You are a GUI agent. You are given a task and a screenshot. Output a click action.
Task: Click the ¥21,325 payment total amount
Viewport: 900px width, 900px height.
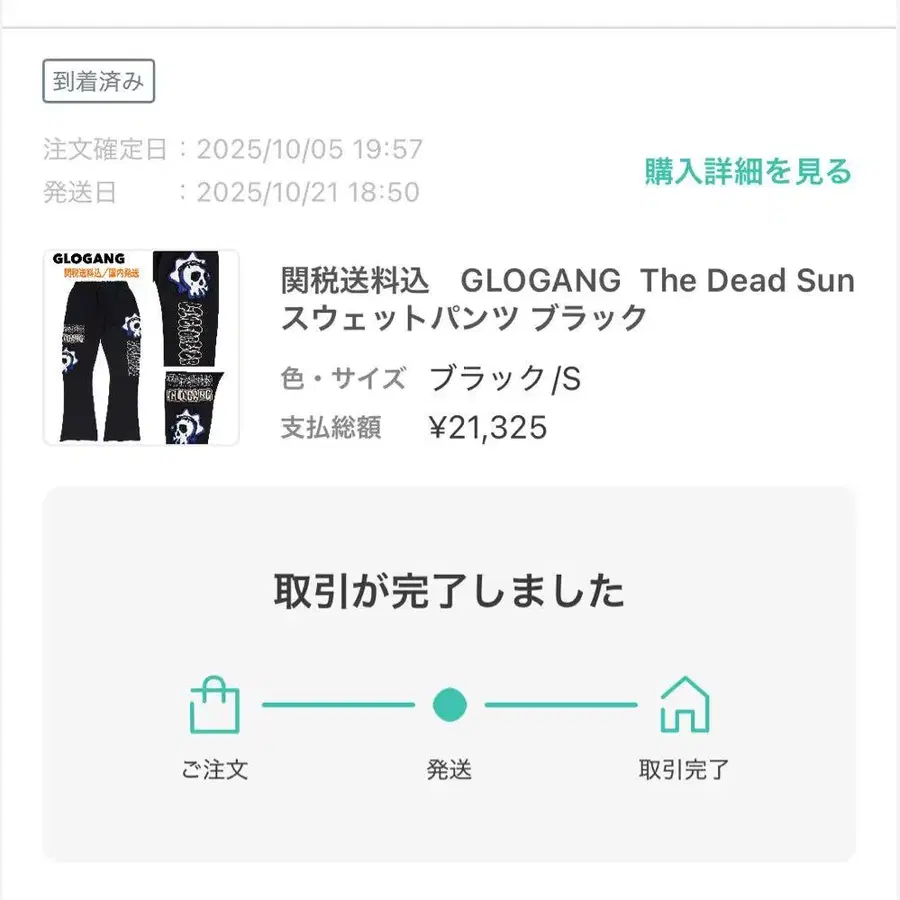(488, 428)
